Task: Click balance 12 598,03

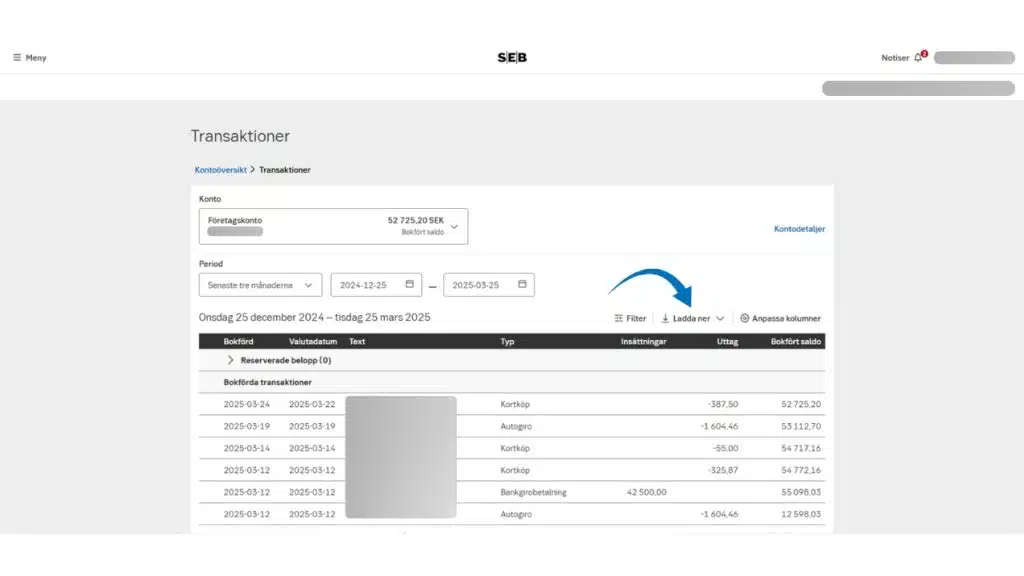Action: [x=801, y=514]
